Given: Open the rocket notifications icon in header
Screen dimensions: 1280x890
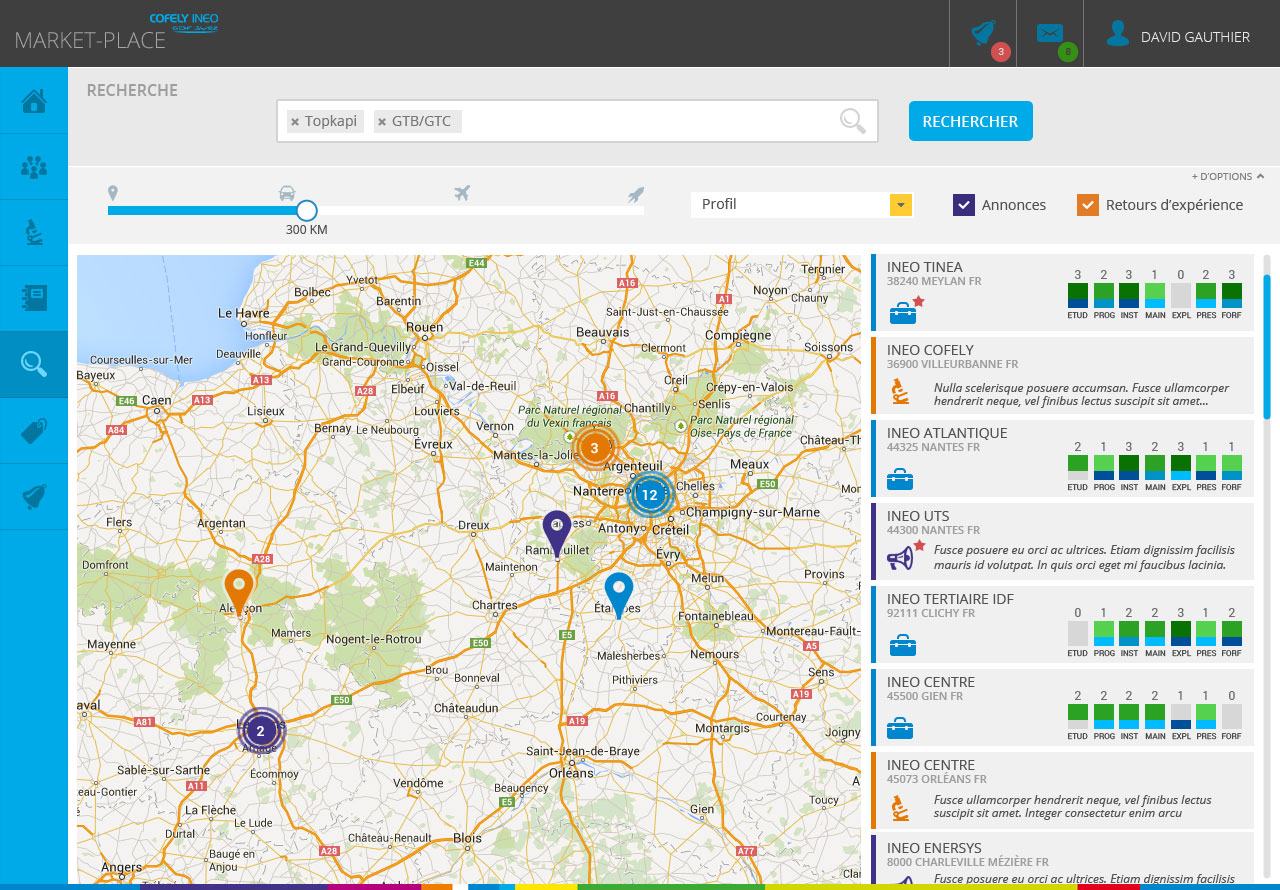Looking at the screenshot, I should pos(984,34).
